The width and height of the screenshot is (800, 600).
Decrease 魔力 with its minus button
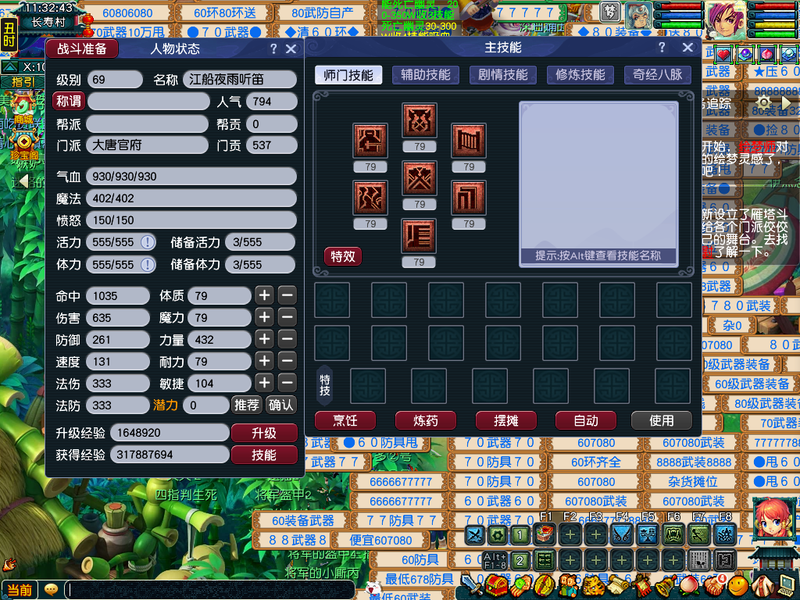click(x=287, y=317)
